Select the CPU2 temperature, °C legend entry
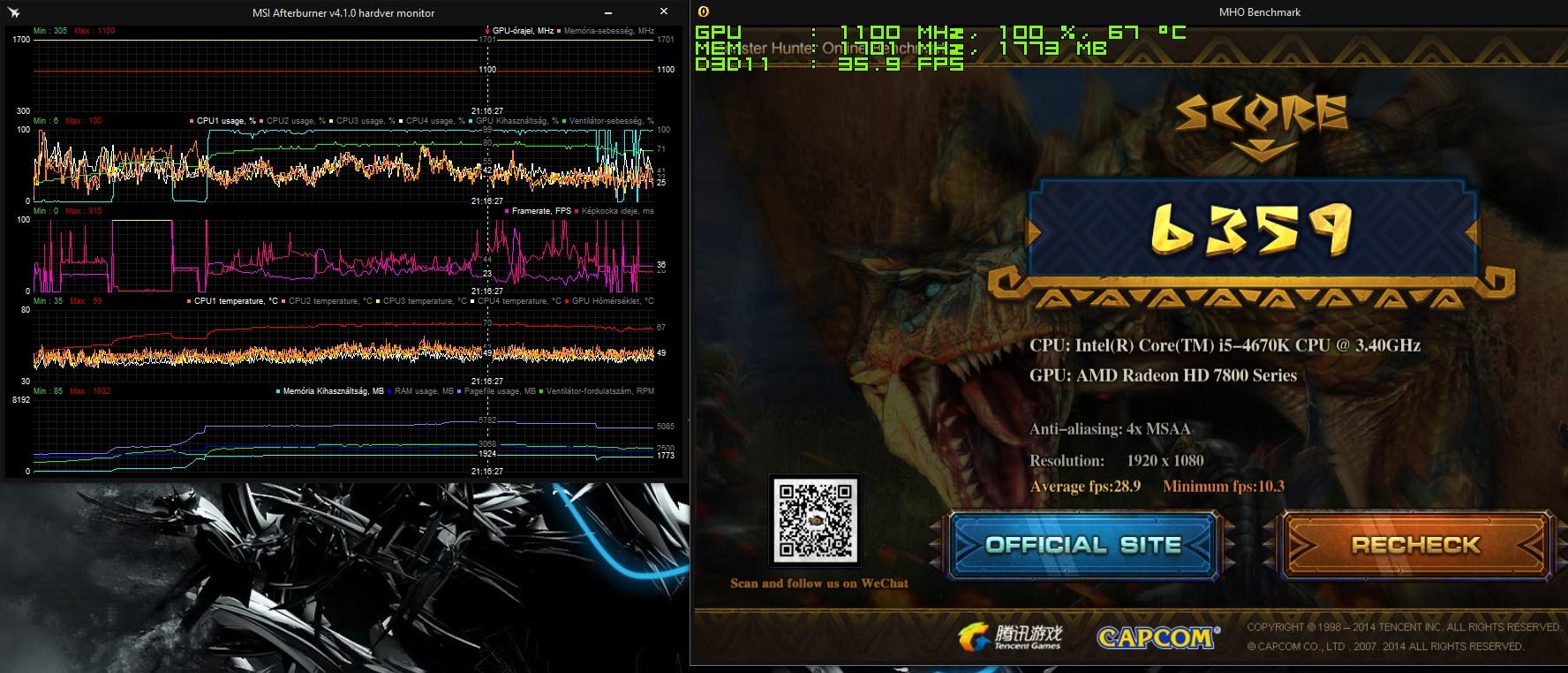Screen dimensions: 1568x673 327,301
